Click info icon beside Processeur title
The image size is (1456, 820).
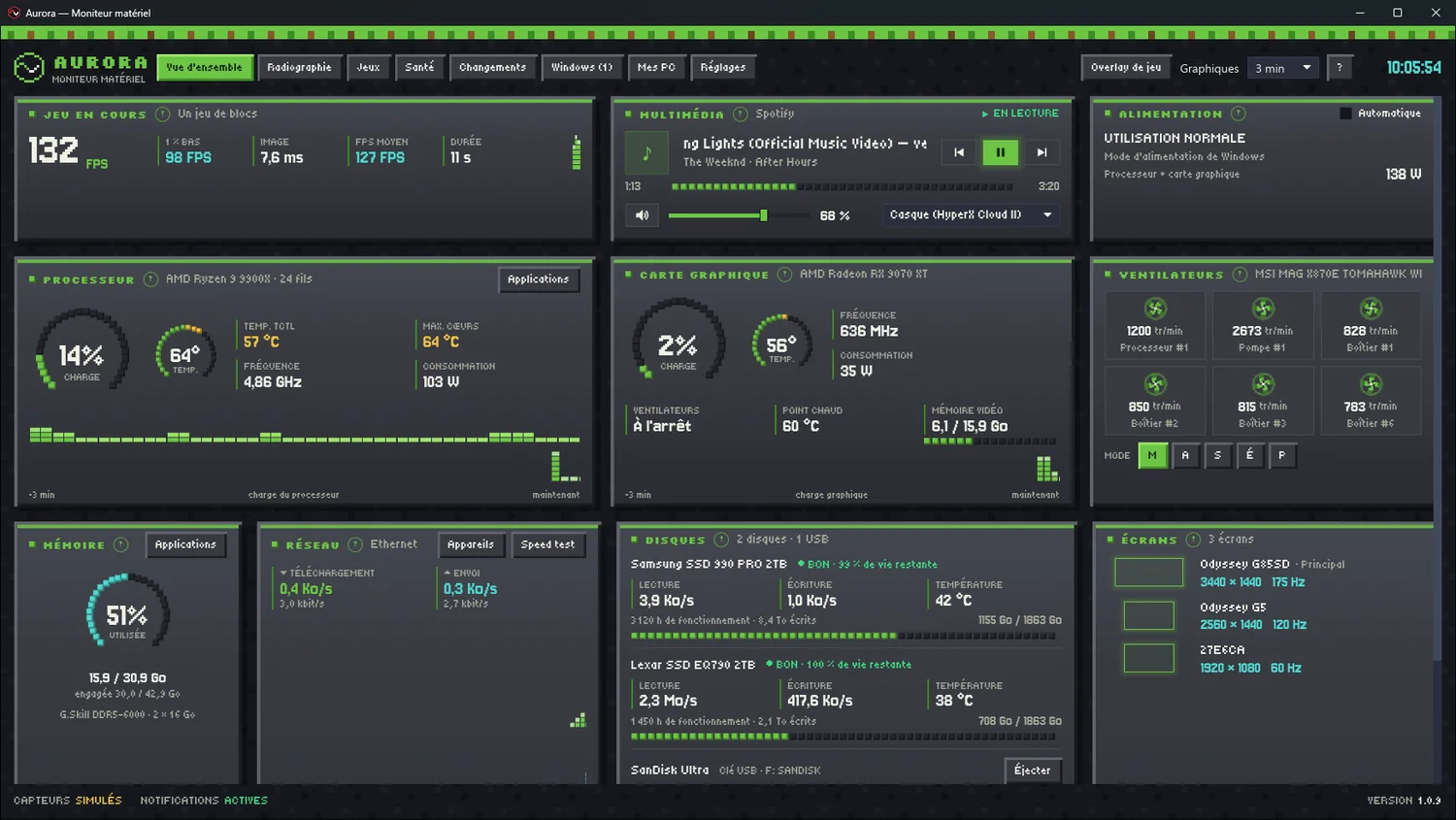pos(151,279)
